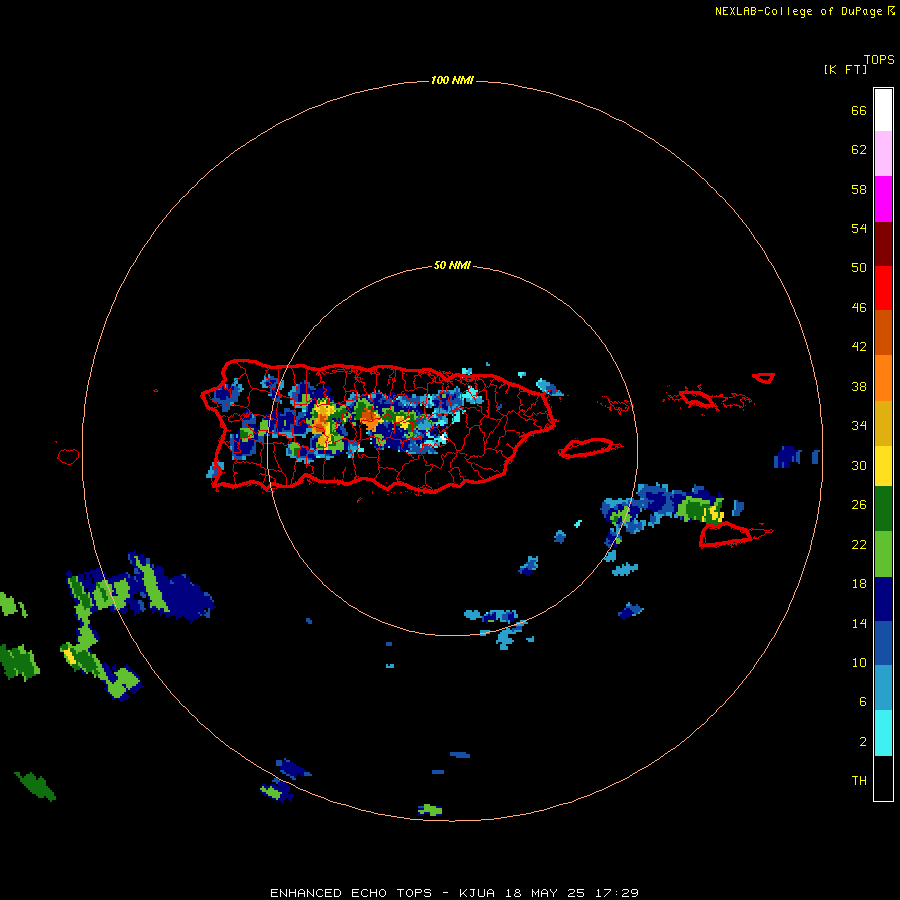This screenshot has width=900, height=900.
Task: Click the '17:29' timestamp text
Action: tap(618, 893)
